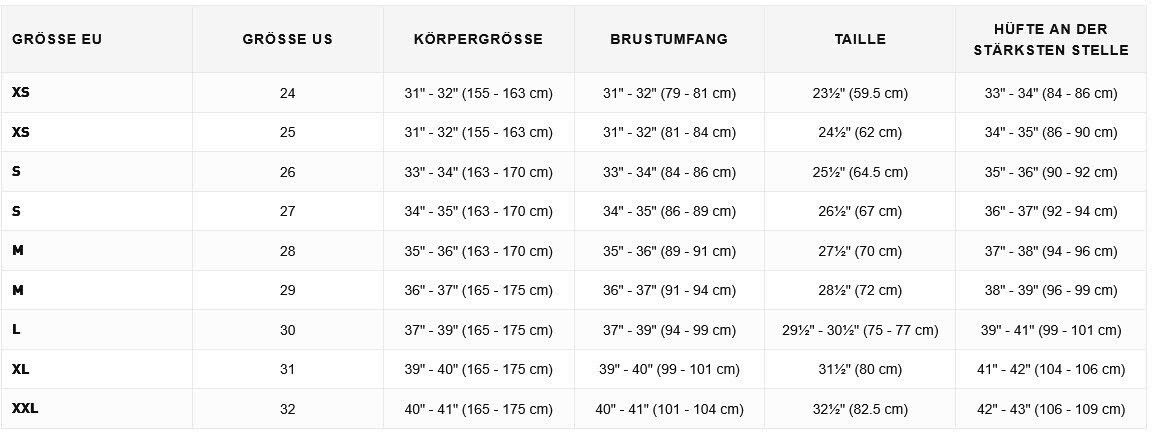Click hip value 42" - 43" (106 - 109 cm)
This screenshot has height=433, width=1152.
pos(1051,409)
